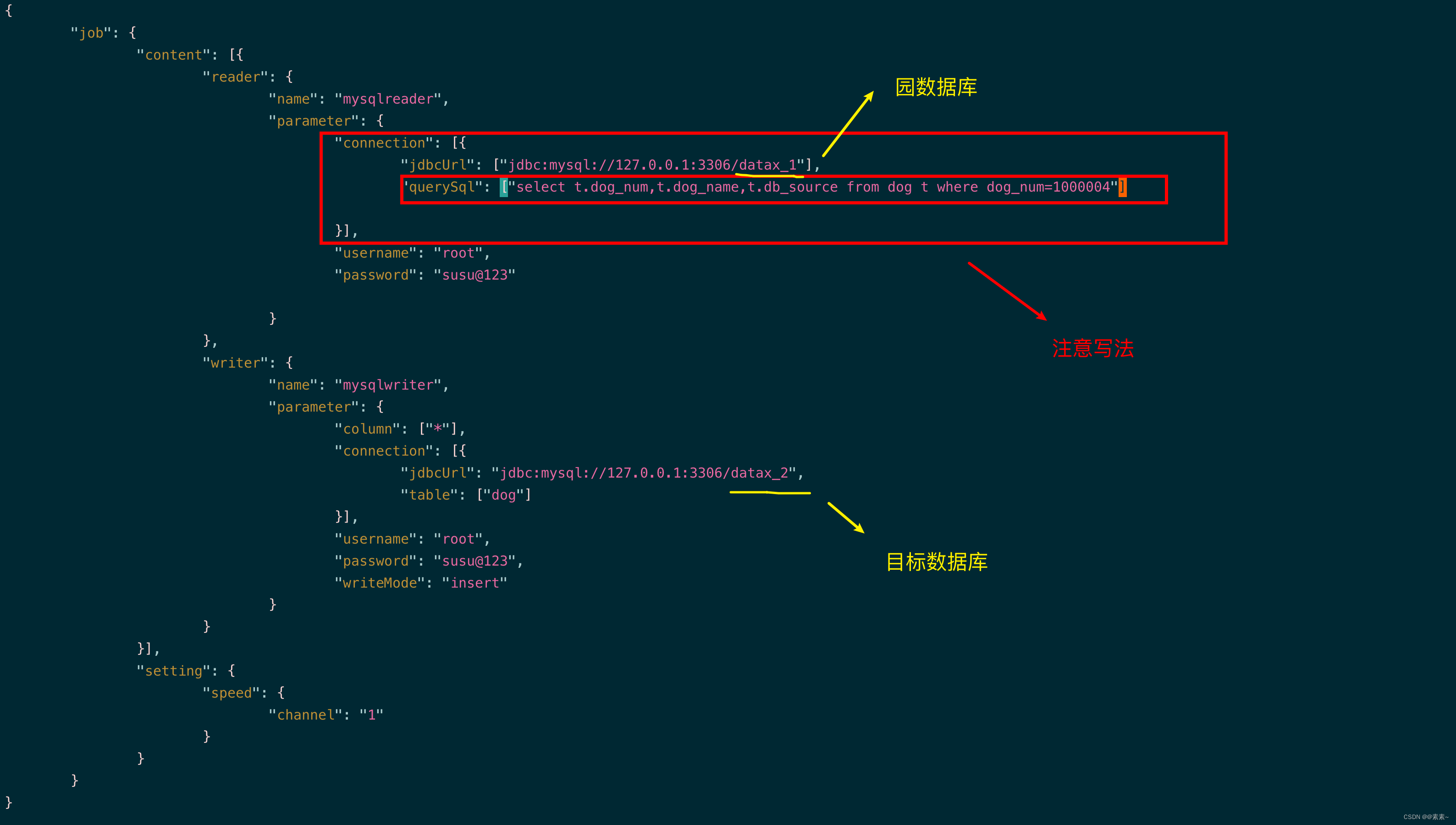Viewport: 1456px width, 825px height.
Task: Click the "reader" key
Action: point(235,77)
